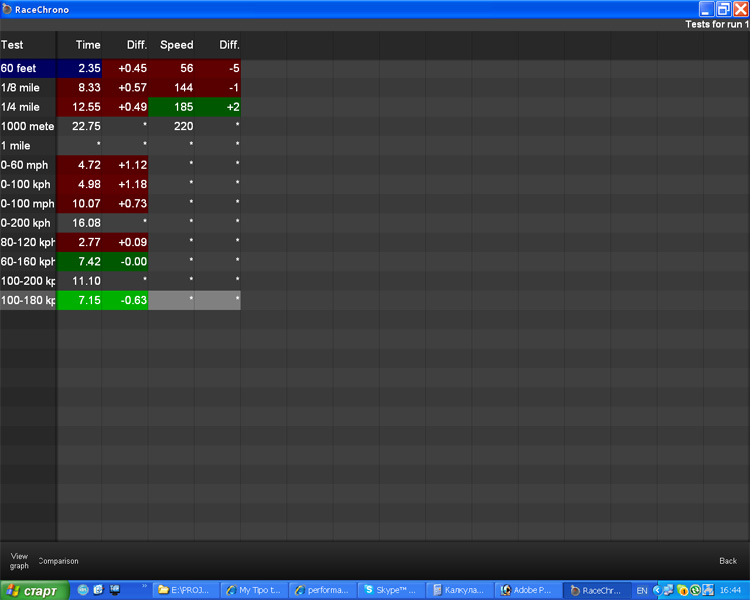The width and height of the screenshot is (750, 600).
Task: Switch to My Tipo browser window
Action: tap(252, 590)
